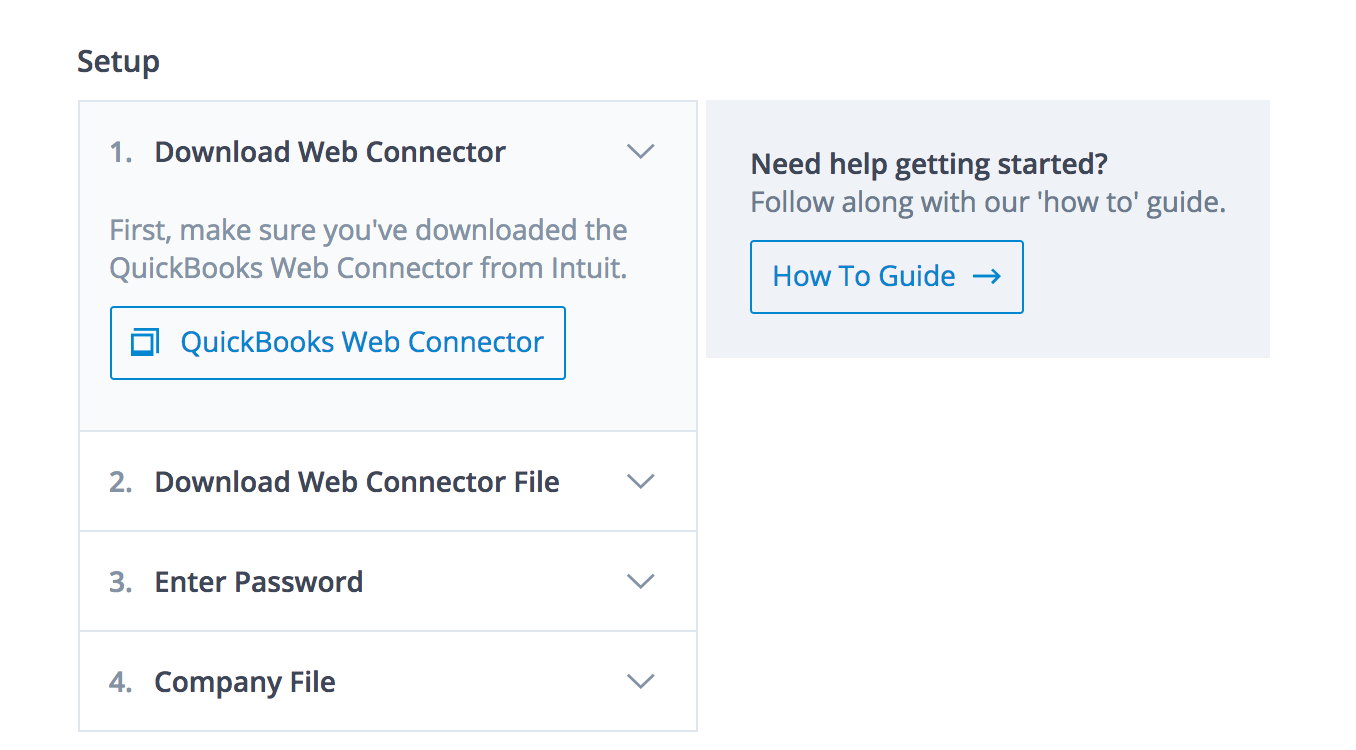Viewport: 1356px width, 750px height.
Task: Click the Setup heading
Action: point(118,62)
